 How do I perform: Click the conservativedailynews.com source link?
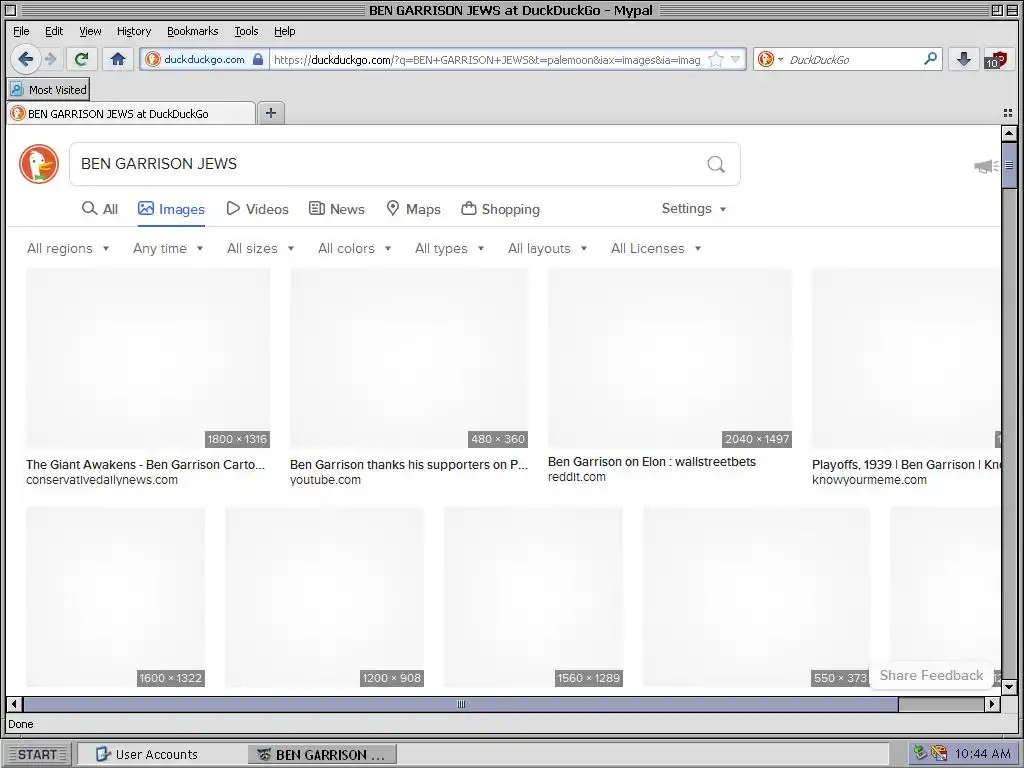tap(102, 480)
